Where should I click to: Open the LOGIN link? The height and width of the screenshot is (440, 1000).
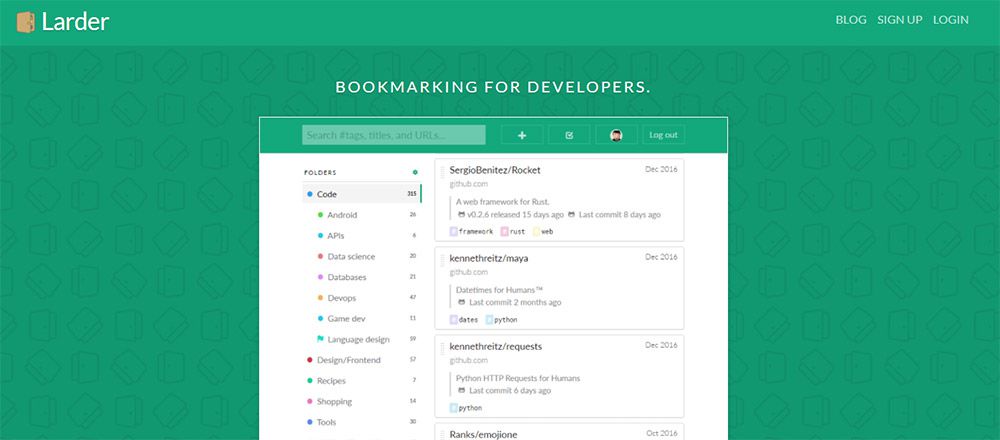(x=950, y=20)
